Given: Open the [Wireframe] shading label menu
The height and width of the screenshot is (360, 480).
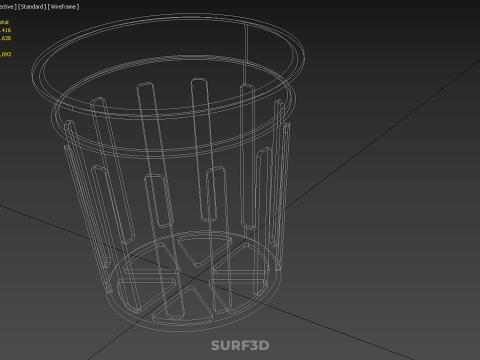Looking at the screenshot, I should tap(64, 7).
